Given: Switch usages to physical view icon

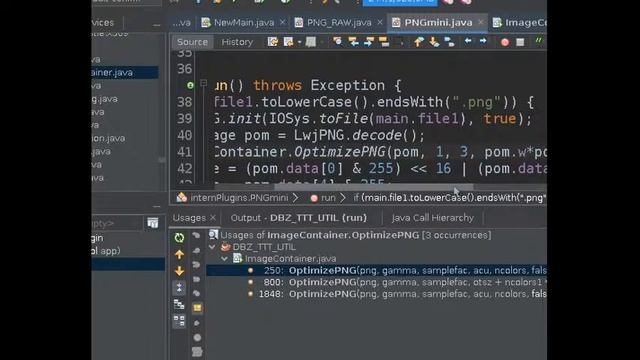Looking at the screenshot, I should 179,321.
